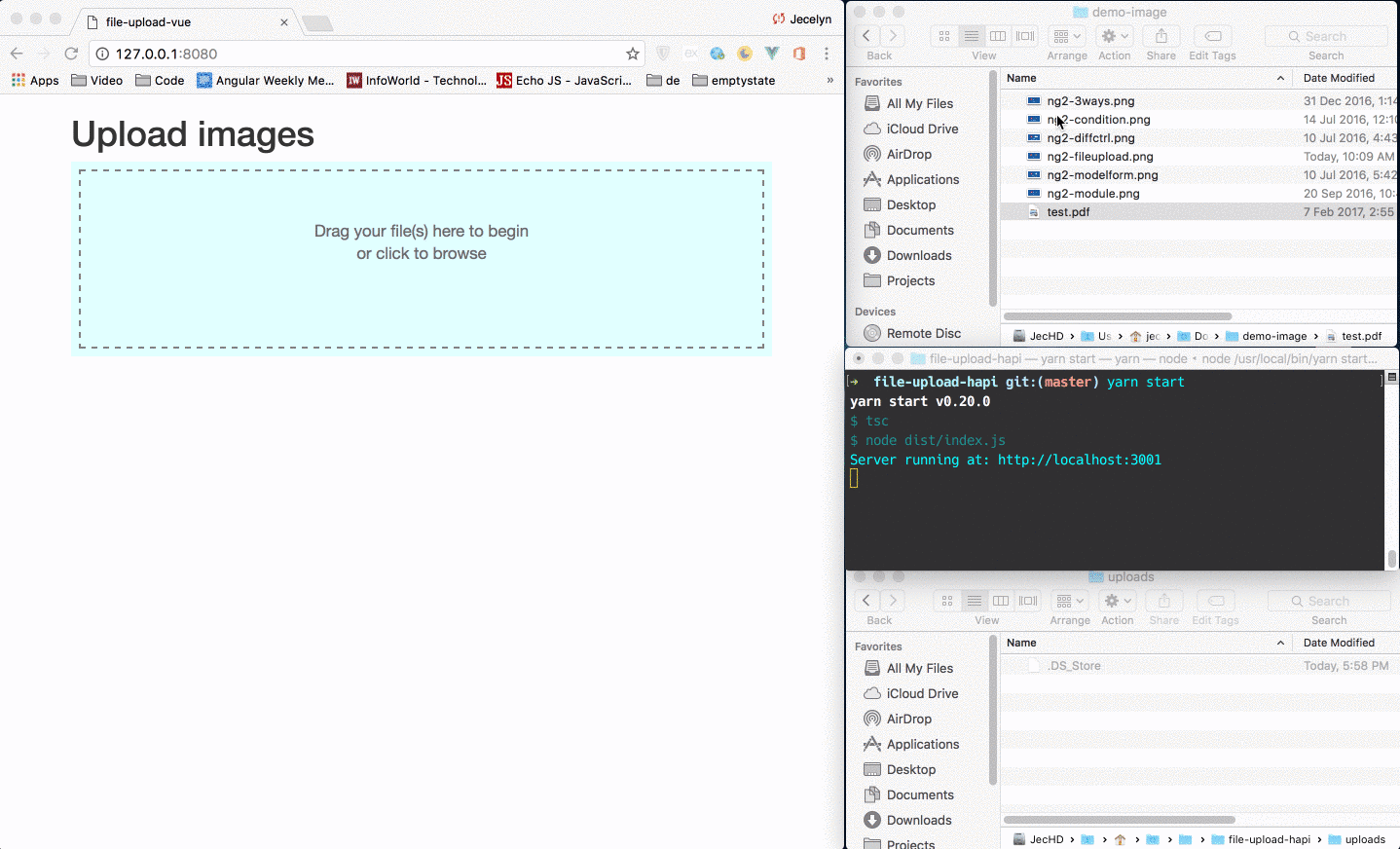
Task: Reload the page in Chrome
Action: pos(71,54)
